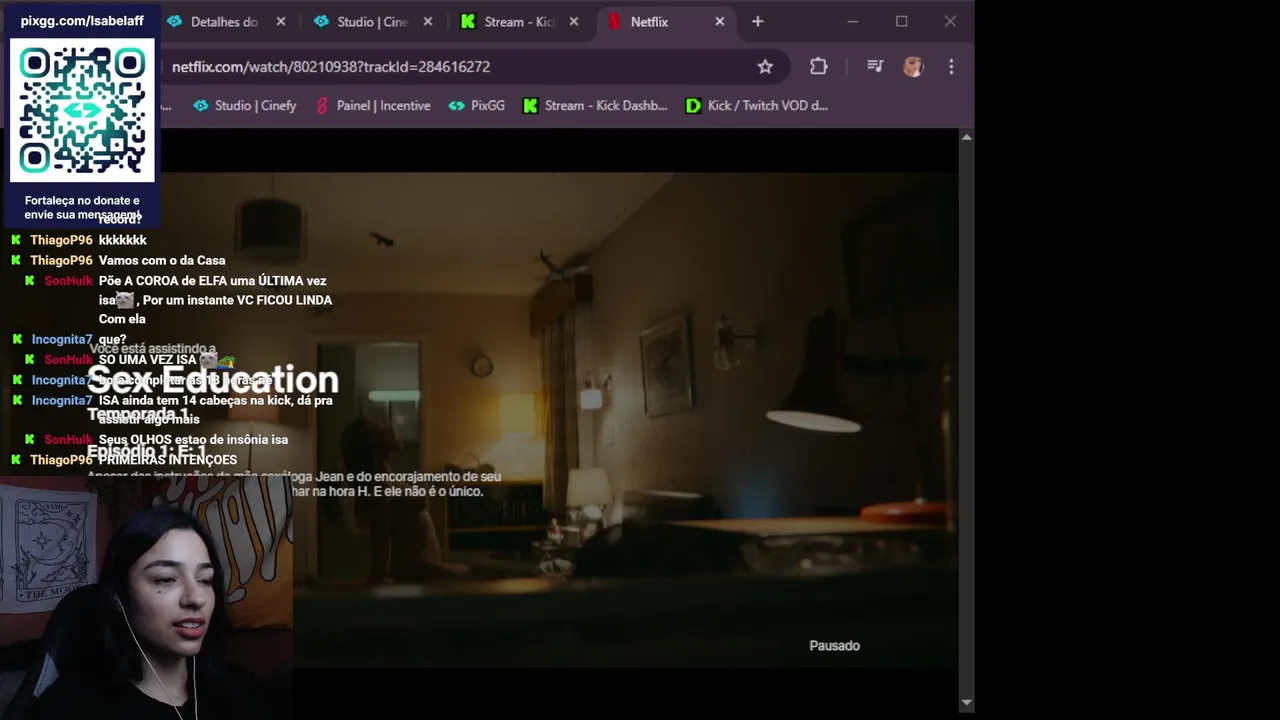Open the Kick / Twitch VOD d... bookmark

coord(757,106)
